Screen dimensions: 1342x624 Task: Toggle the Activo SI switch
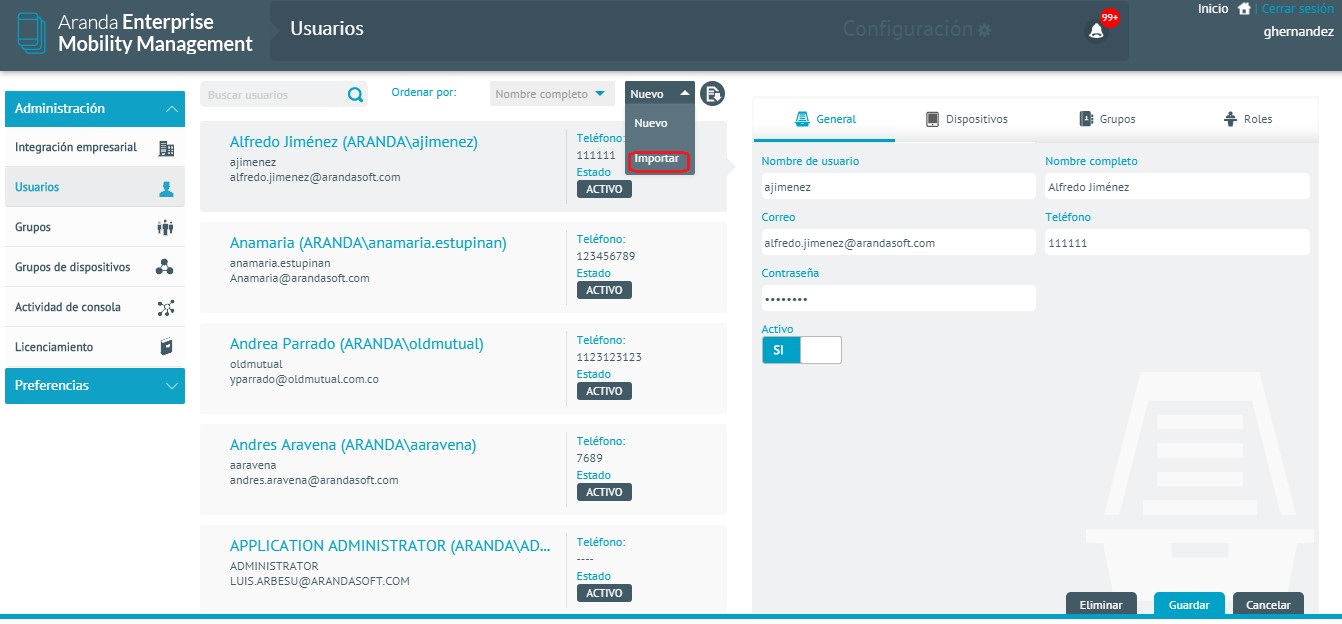tap(802, 350)
